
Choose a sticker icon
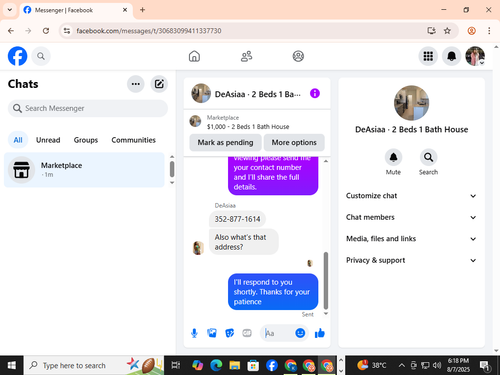tap(229, 333)
